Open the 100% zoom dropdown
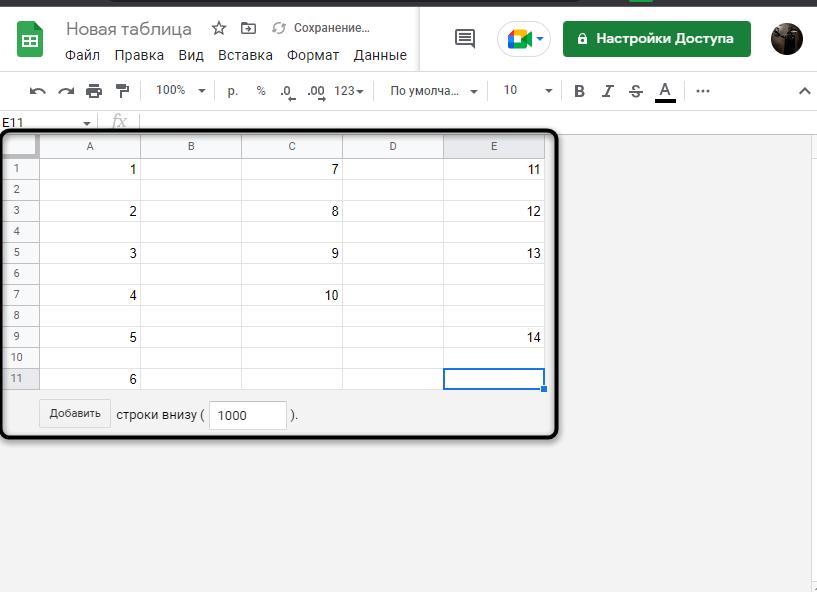The height and width of the screenshot is (592, 817). (x=180, y=91)
